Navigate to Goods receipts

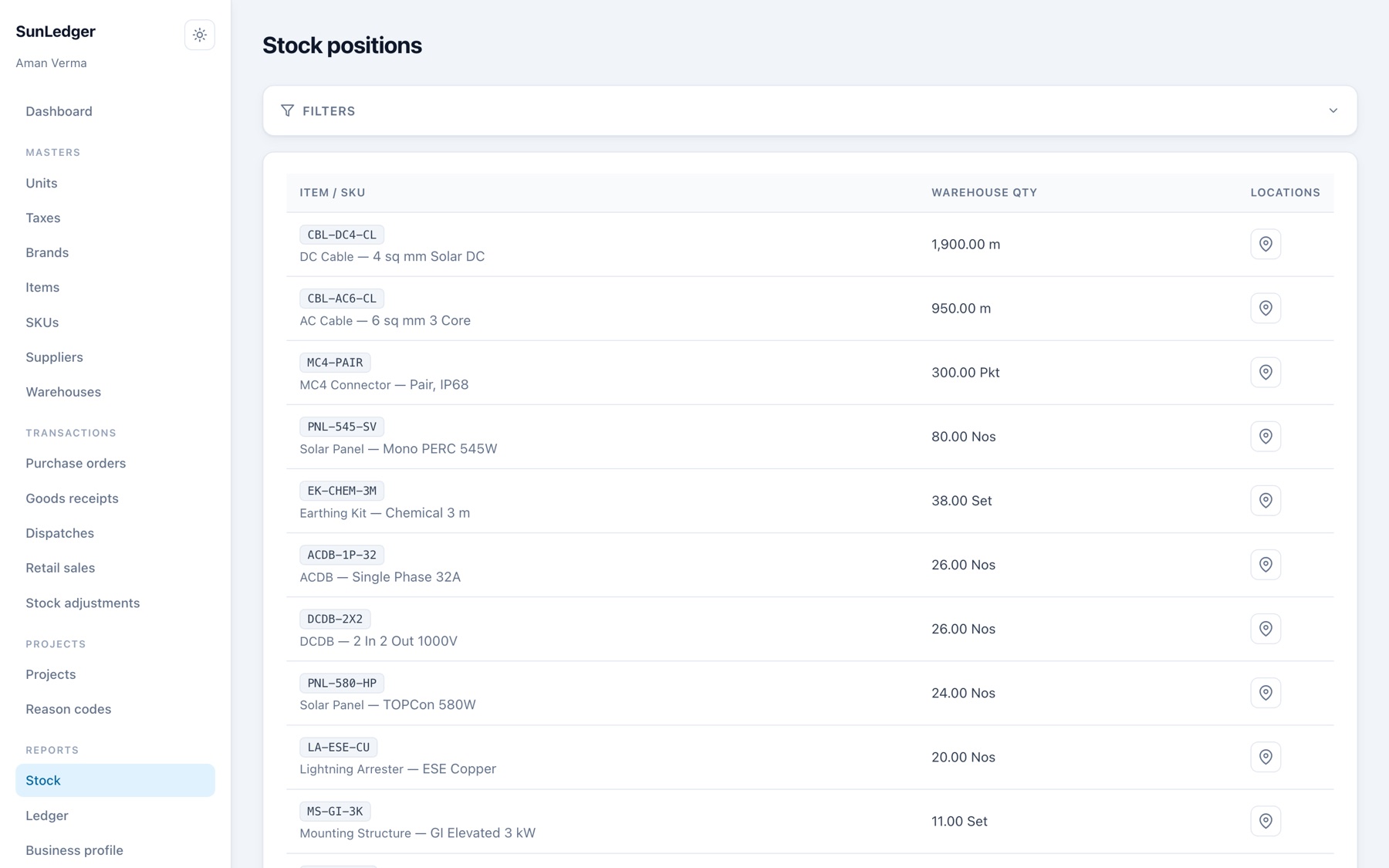point(115,498)
